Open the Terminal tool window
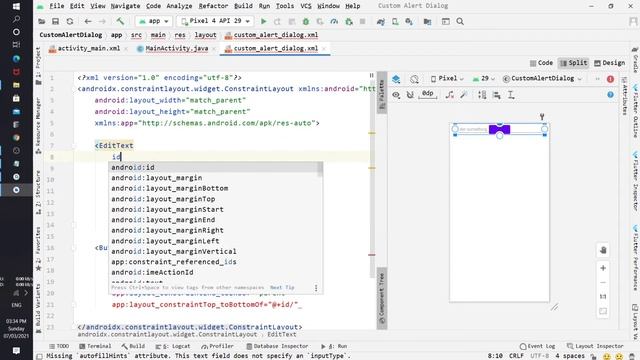640x360 pixels. click(x=95, y=346)
